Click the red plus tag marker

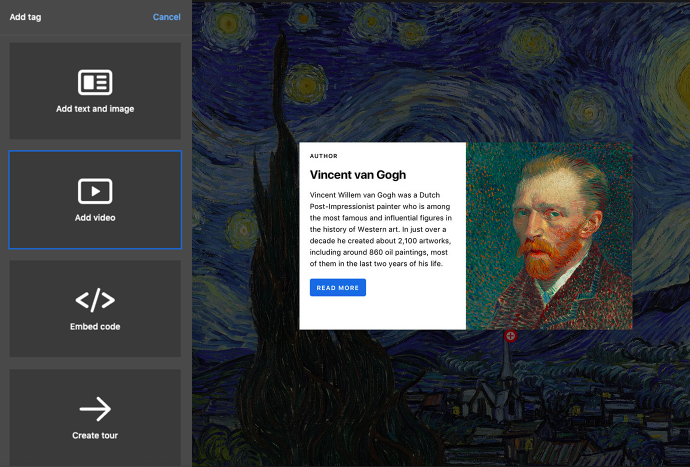click(510, 336)
